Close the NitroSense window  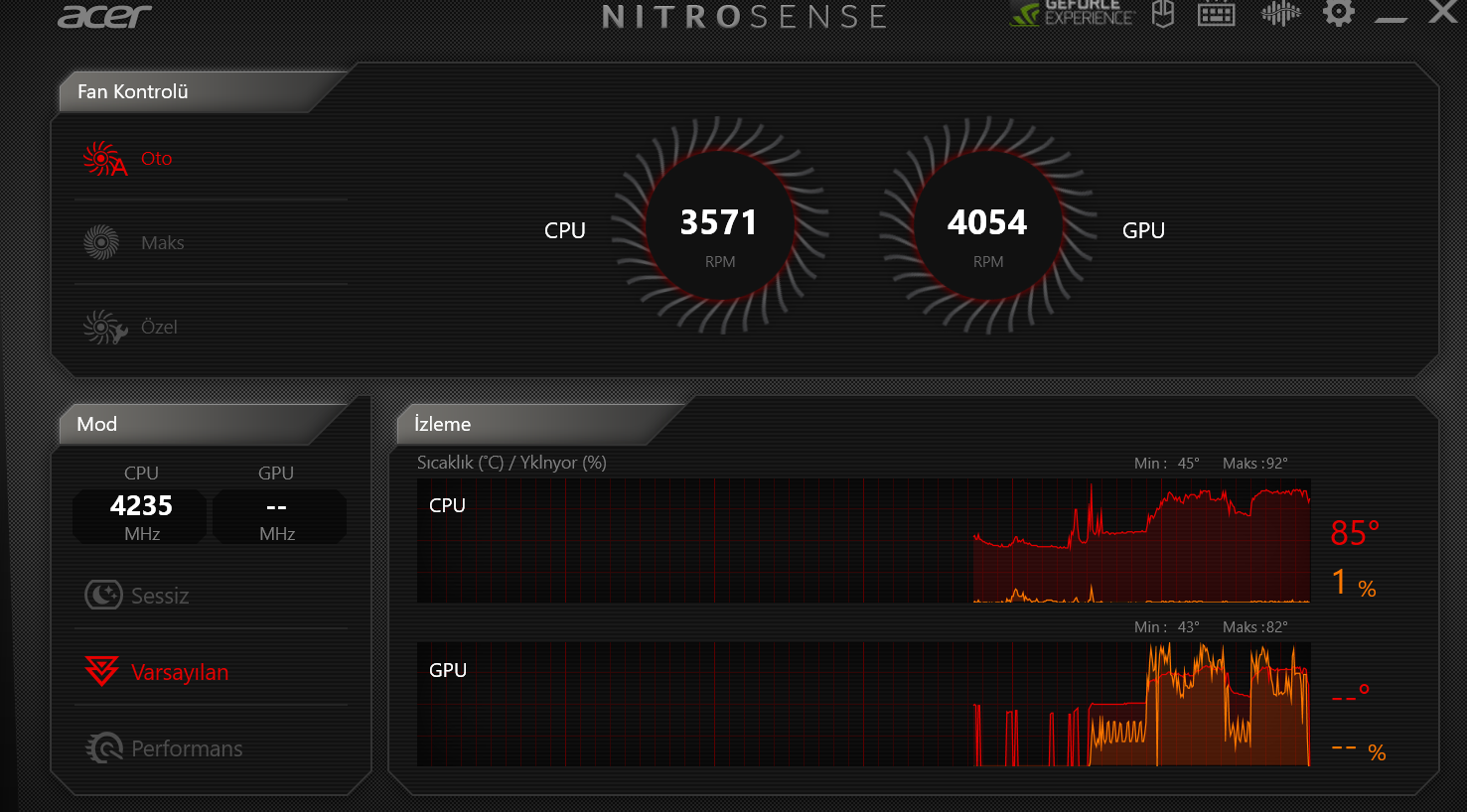(x=1443, y=12)
